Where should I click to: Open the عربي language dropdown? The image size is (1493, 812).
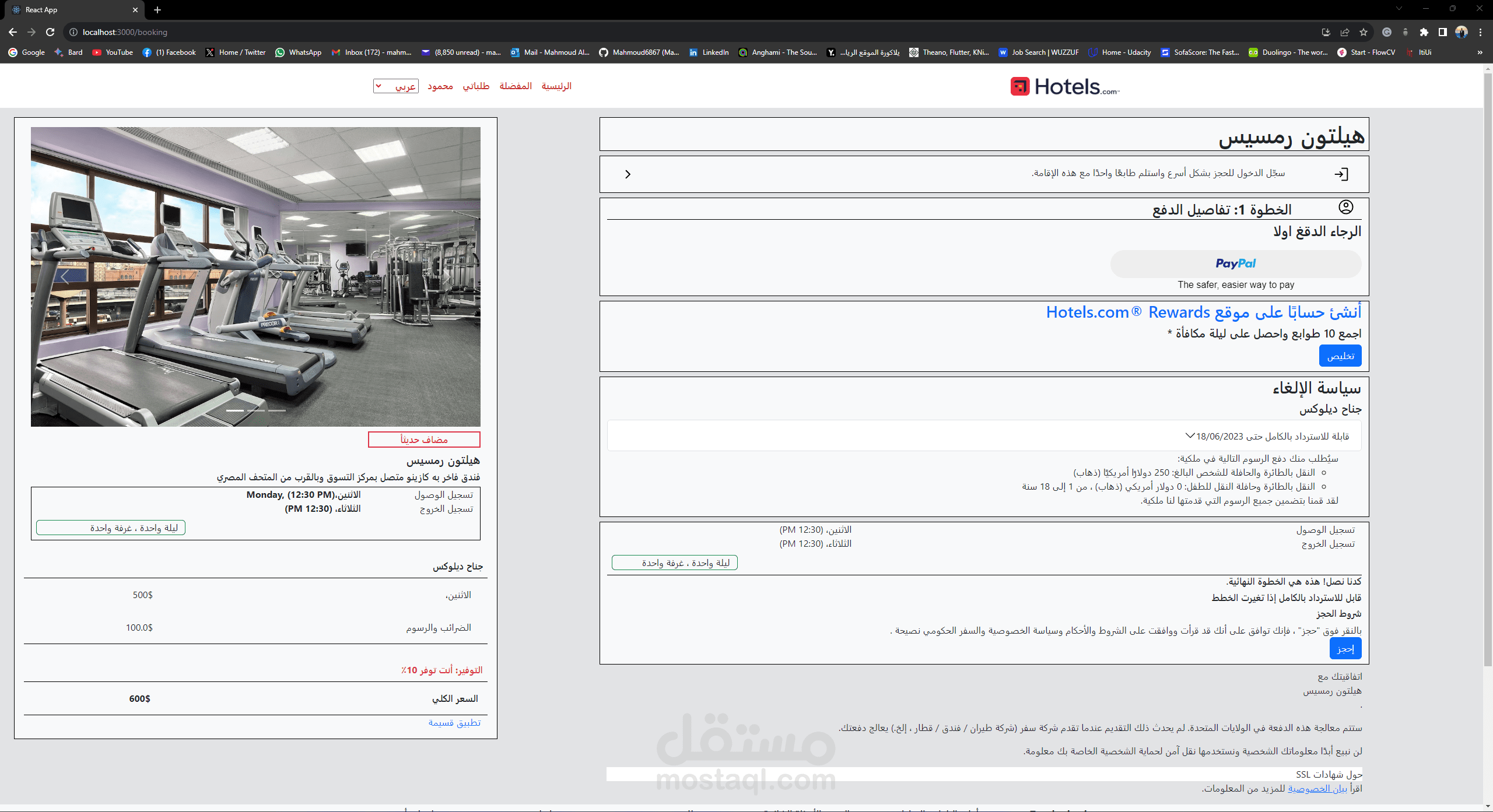[x=396, y=86]
